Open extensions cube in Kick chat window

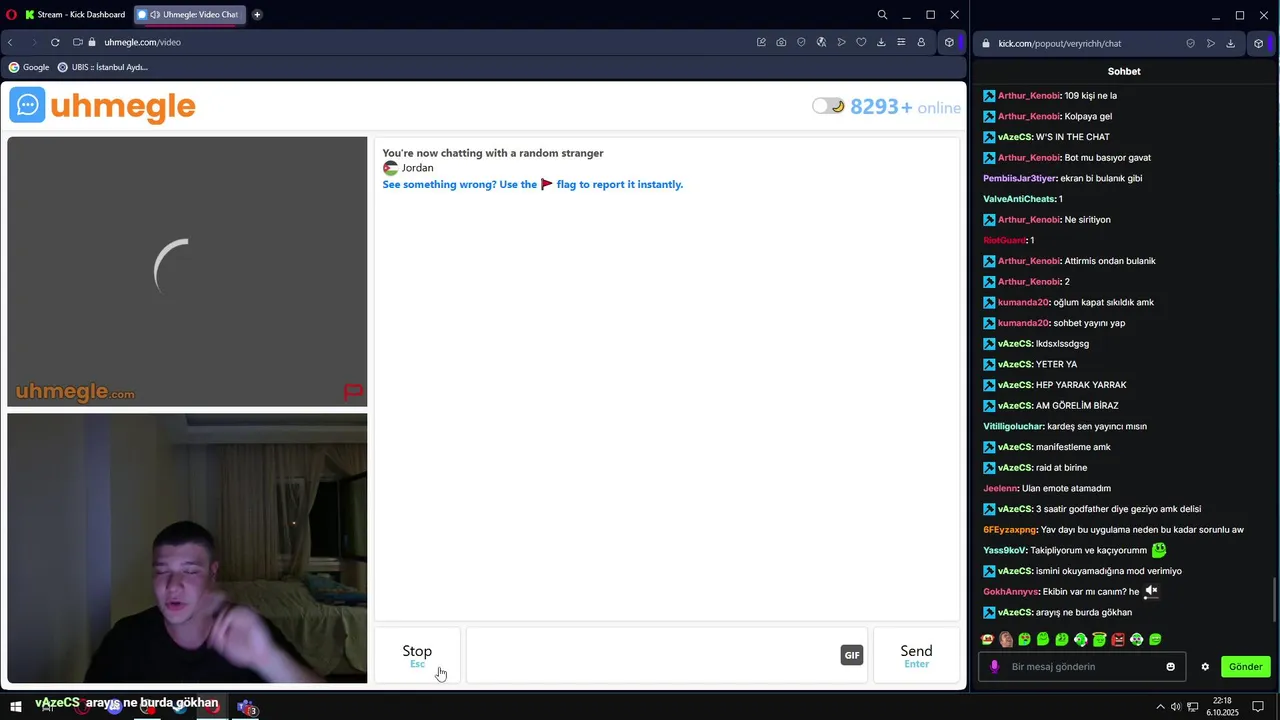click(1258, 43)
